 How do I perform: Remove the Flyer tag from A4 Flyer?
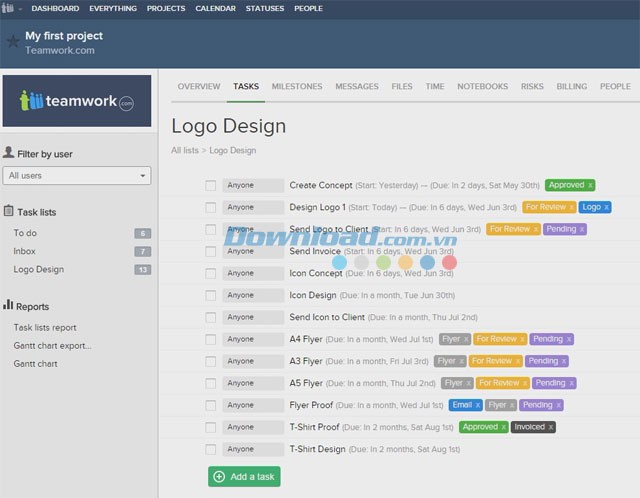[x=466, y=339]
